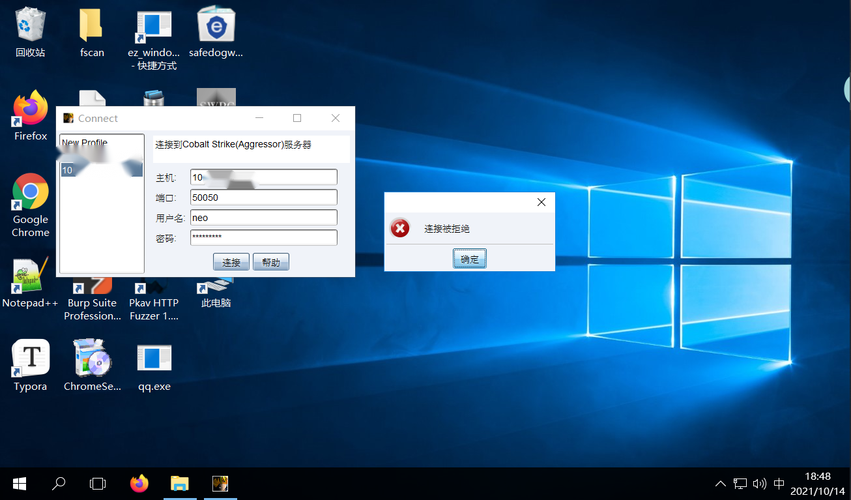Focus the 端口 port field 50050

tap(264, 197)
